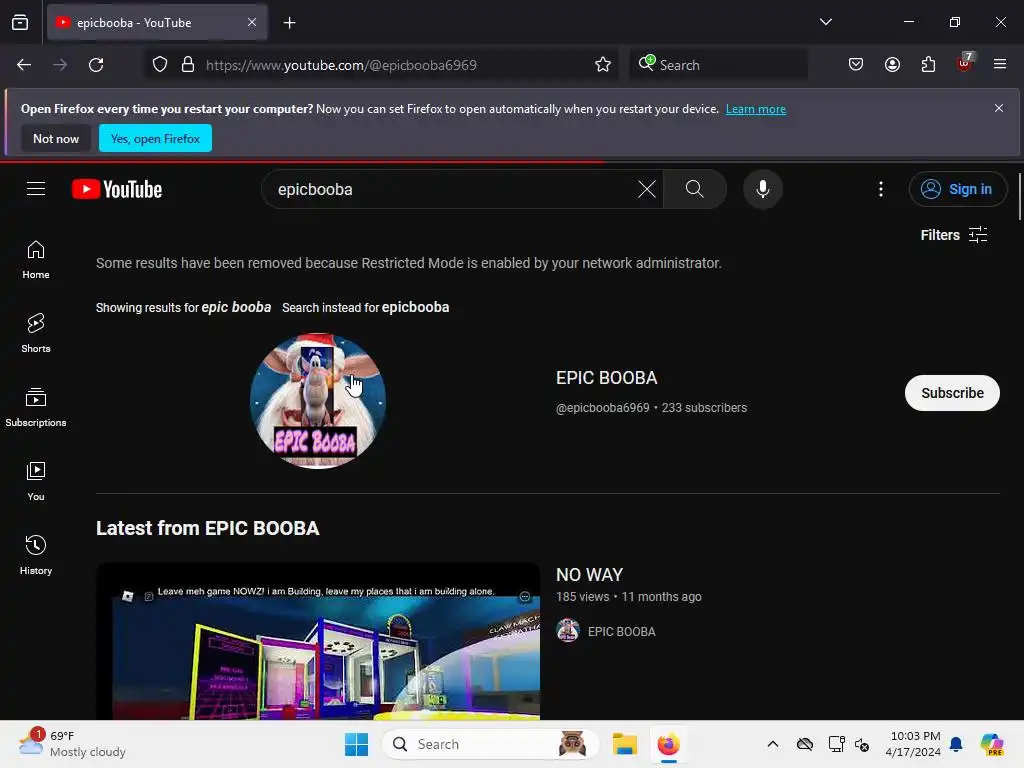Open the OneDrive cloud tray icon
Screen dimensions: 1024x768
[x=805, y=744]
